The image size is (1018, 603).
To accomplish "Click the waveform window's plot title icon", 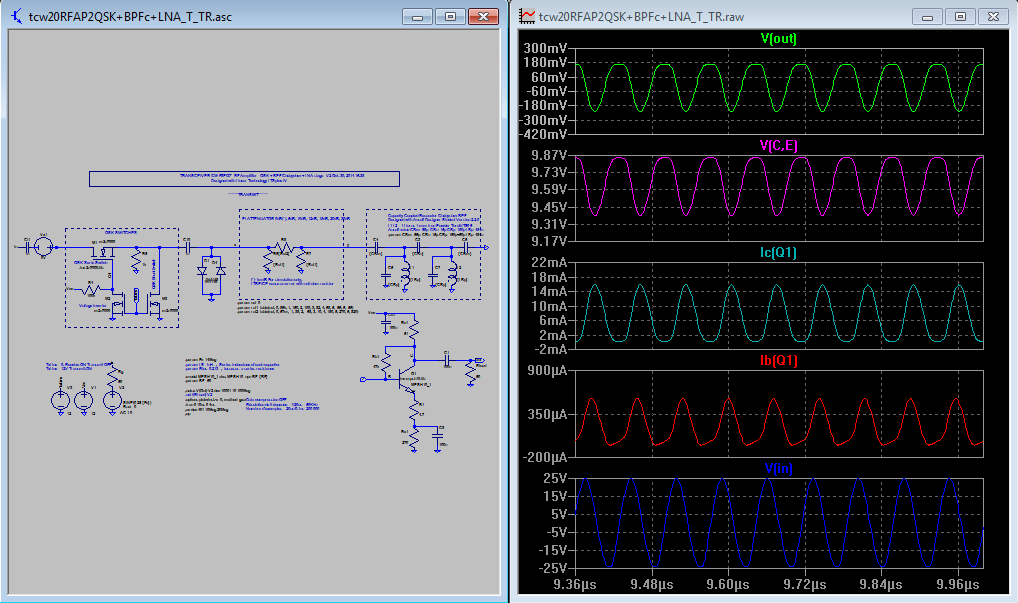I will pyautogui.click(x=526, y=17).
